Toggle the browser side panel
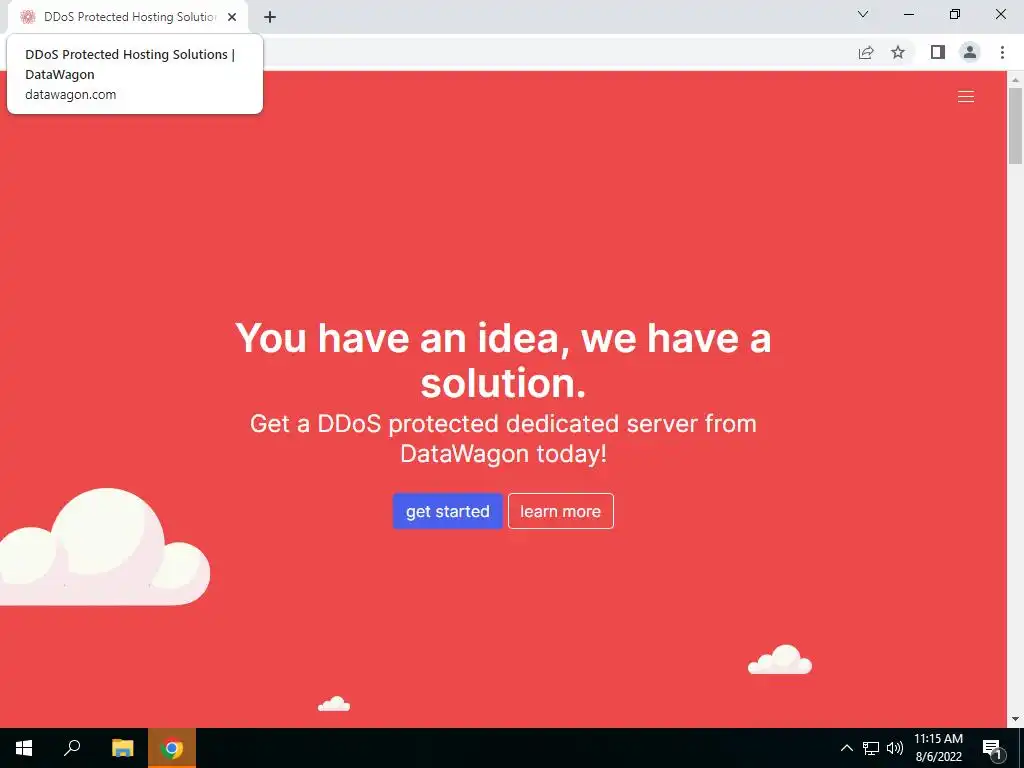 pyautogui.click(x=938, y=52)
